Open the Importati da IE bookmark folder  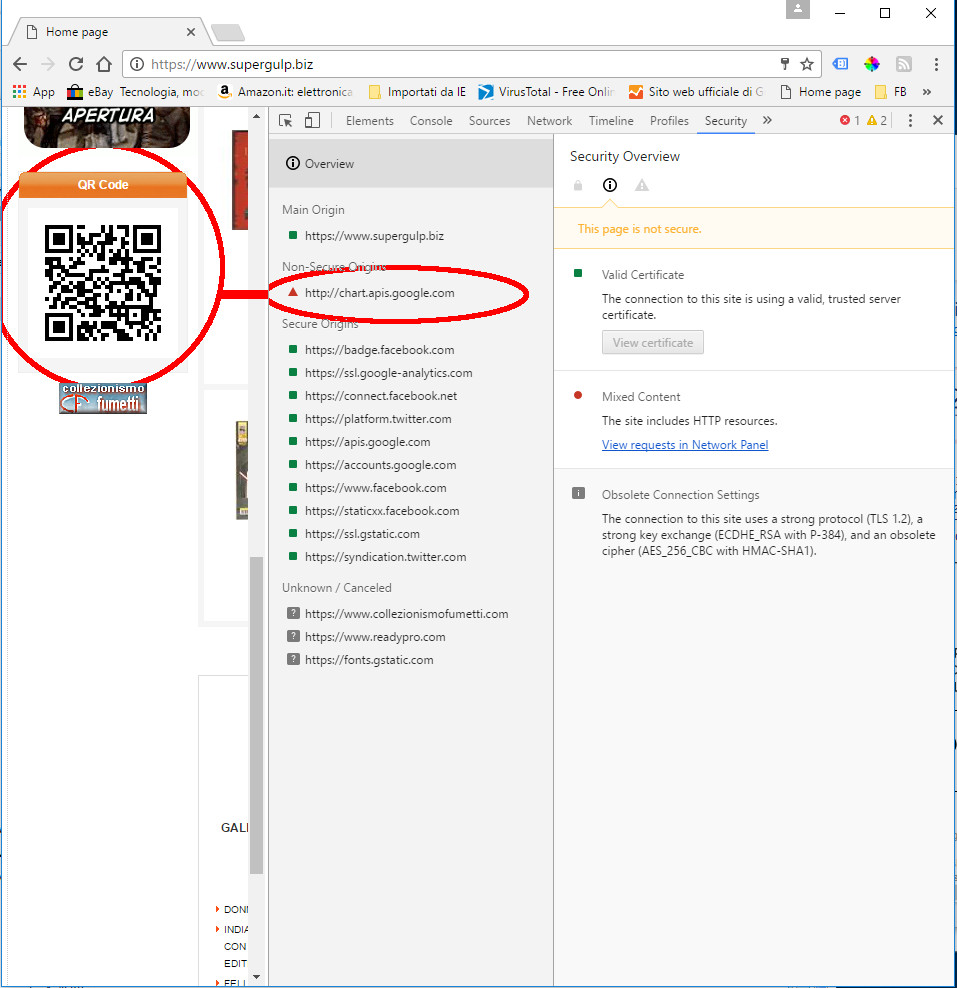(x=417, y=92)
